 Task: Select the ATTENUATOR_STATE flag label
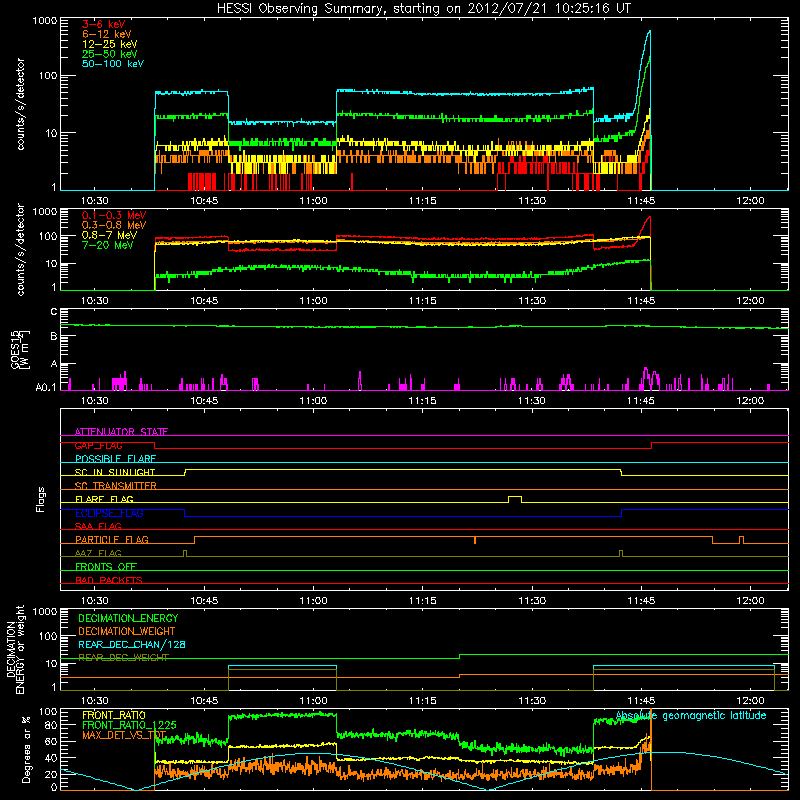[121, 432]
